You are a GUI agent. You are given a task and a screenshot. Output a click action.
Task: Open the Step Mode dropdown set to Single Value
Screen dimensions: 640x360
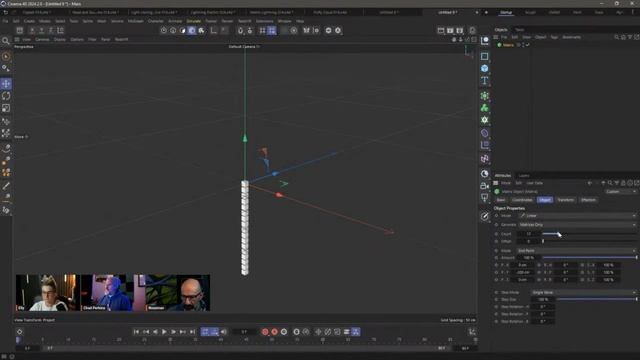[584, 292]
